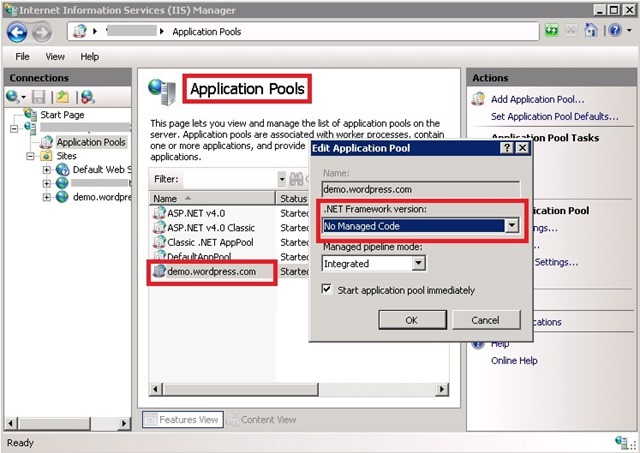Click Connections pane scroll left arrow
The height and width of the screenshot is (453, 640).
11,424
